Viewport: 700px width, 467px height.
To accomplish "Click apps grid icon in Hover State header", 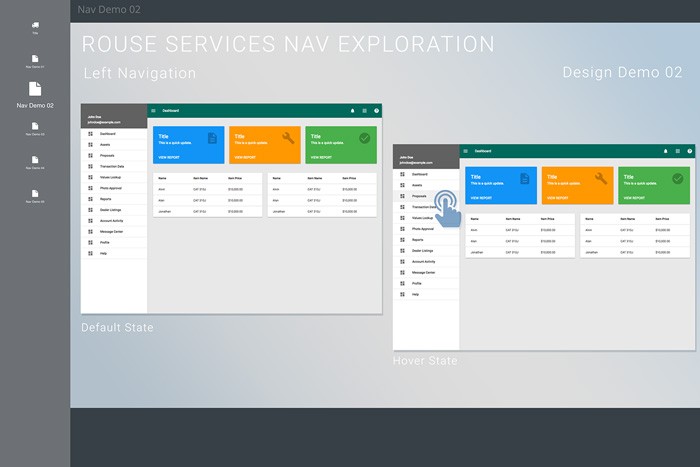I will pos(677,151).
